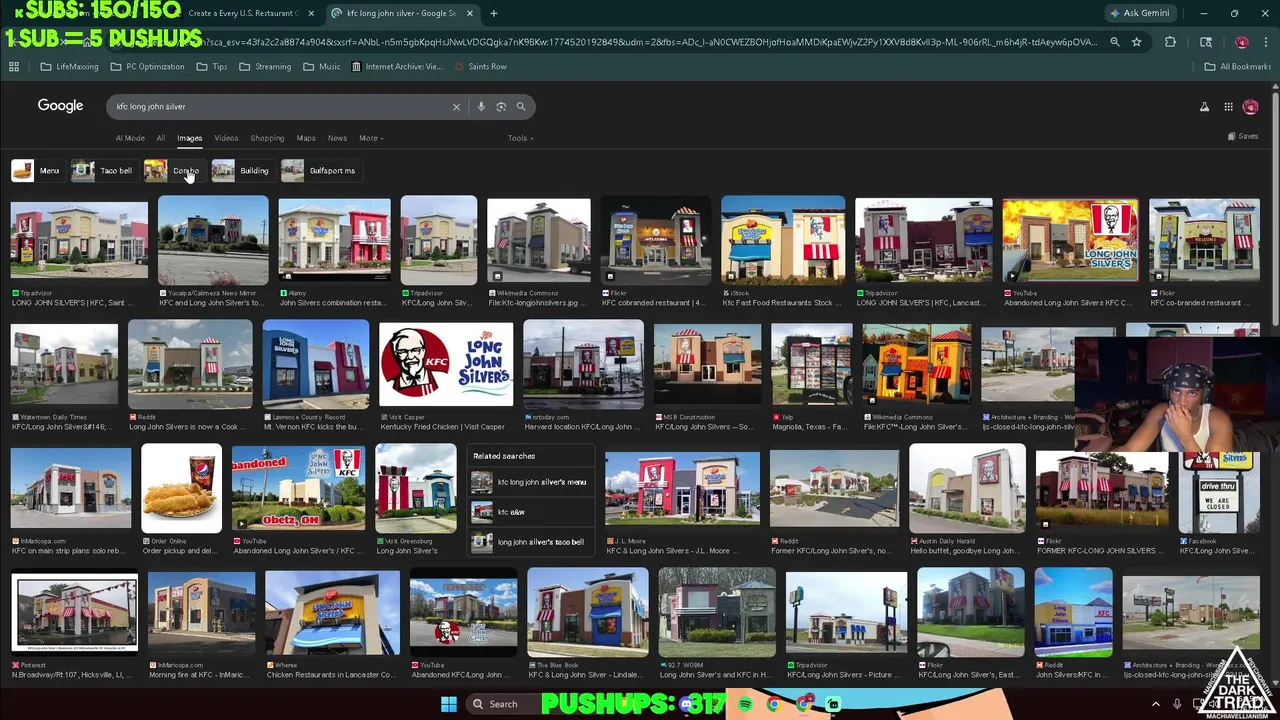Open the PC Optimization bookmark folder

[x=147, y=67]
